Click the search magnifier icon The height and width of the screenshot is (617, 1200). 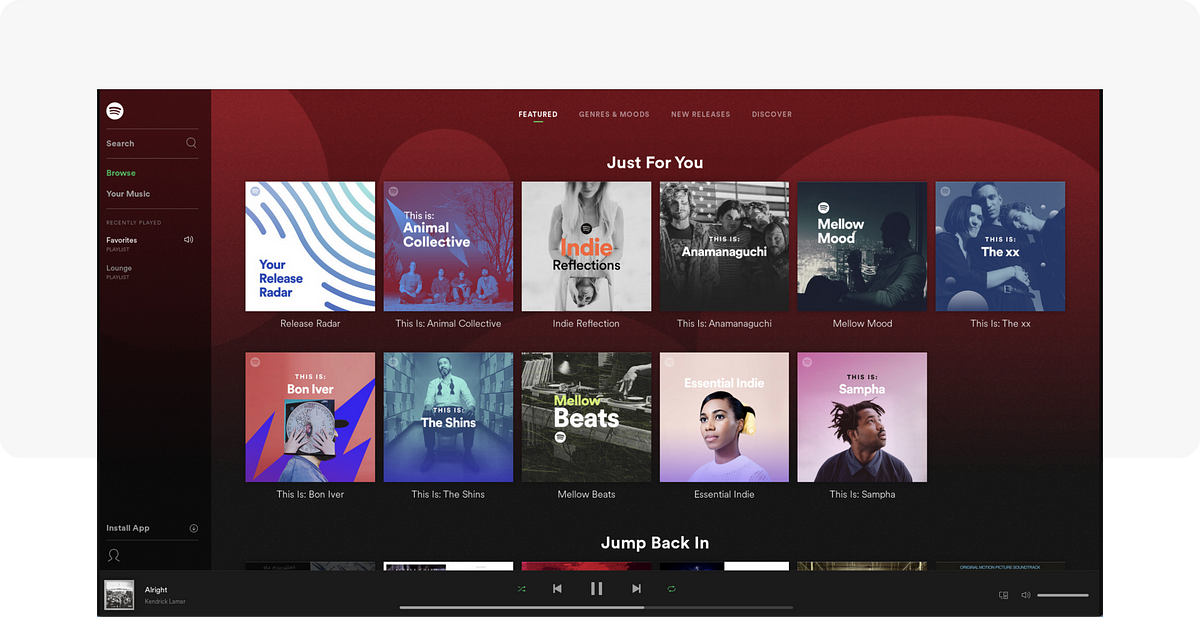[x=192, y=143]
